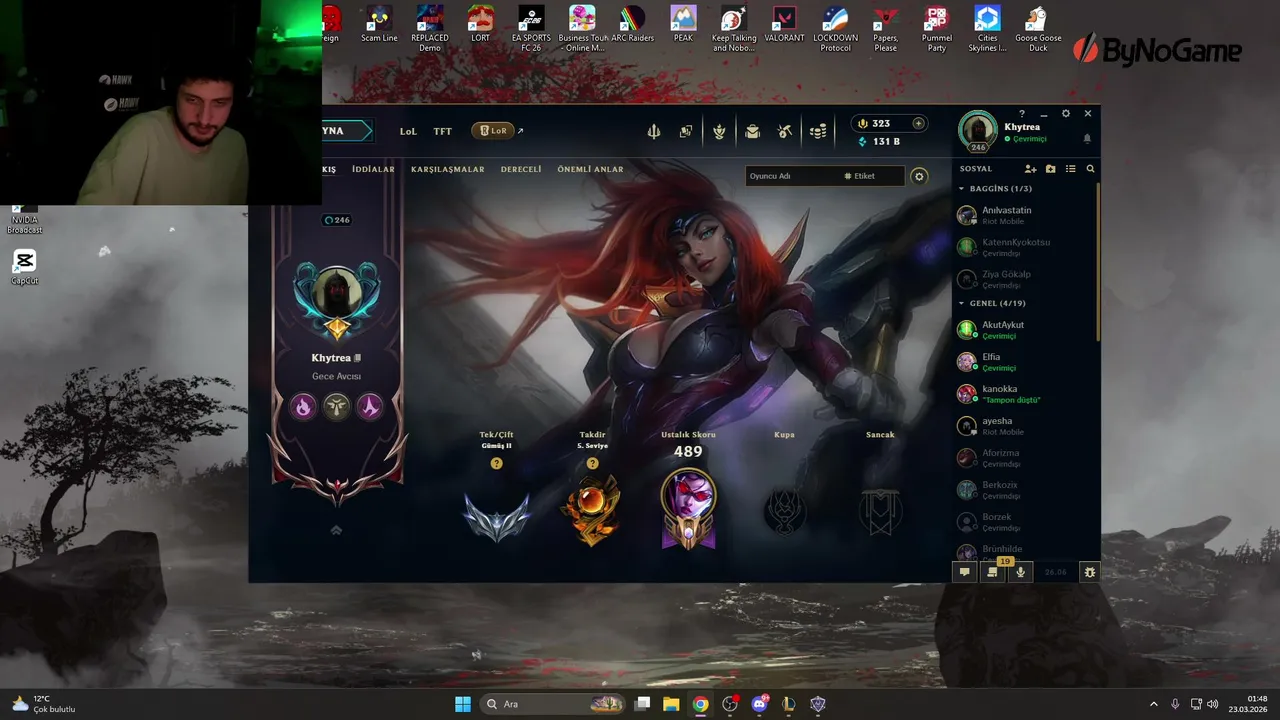Open the Karşılaşmalar match history tab
The image size is (1280, 720).
pyautogui.click(x=447, y=169)
